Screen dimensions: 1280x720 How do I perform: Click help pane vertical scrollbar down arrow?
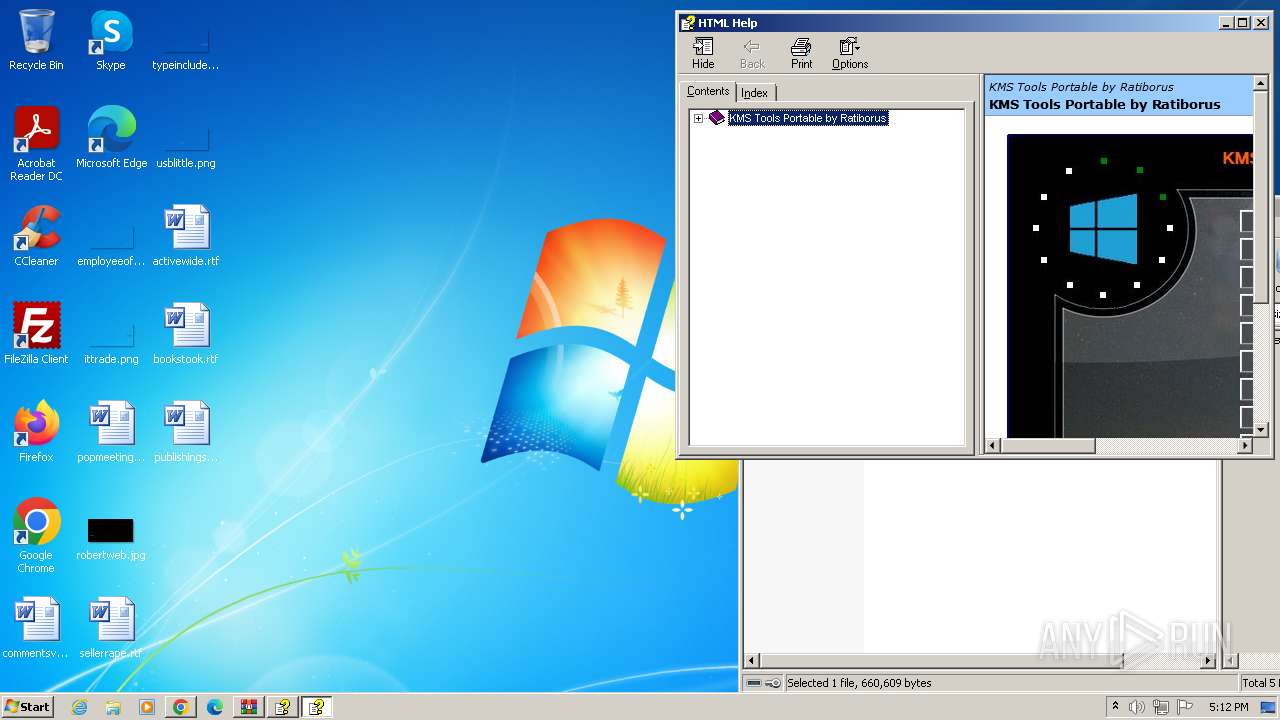pos(1261,430)
